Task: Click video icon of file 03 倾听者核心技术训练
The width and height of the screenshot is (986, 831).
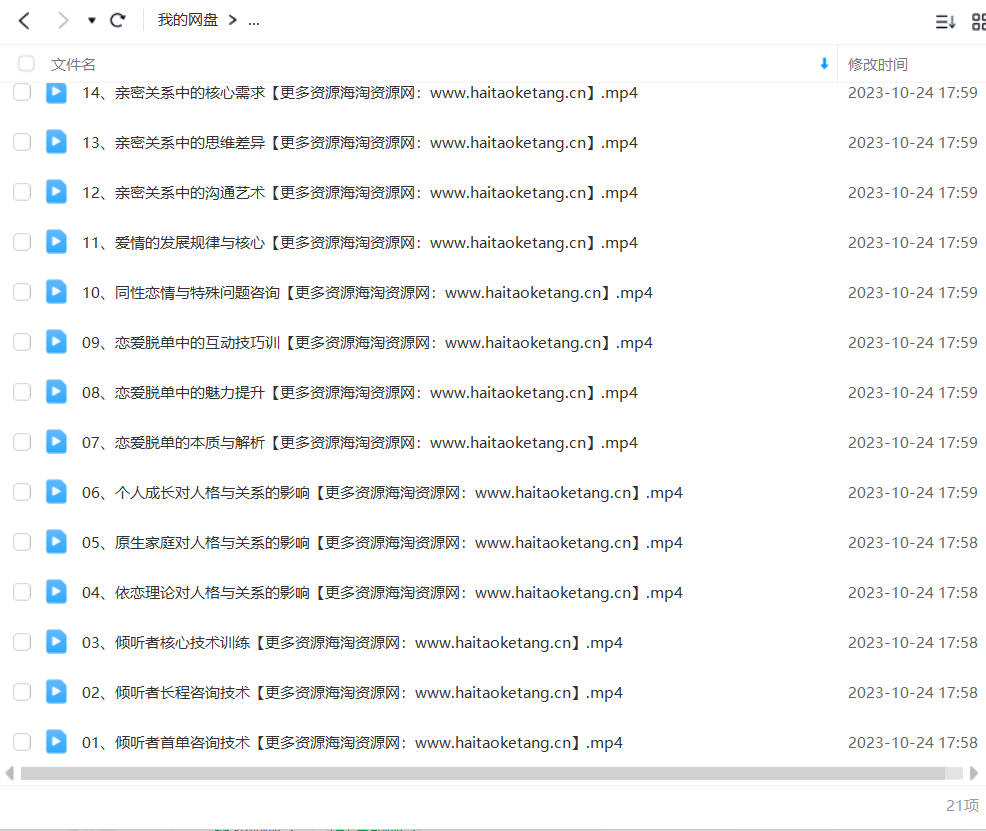Action: [x=56, y=641]
